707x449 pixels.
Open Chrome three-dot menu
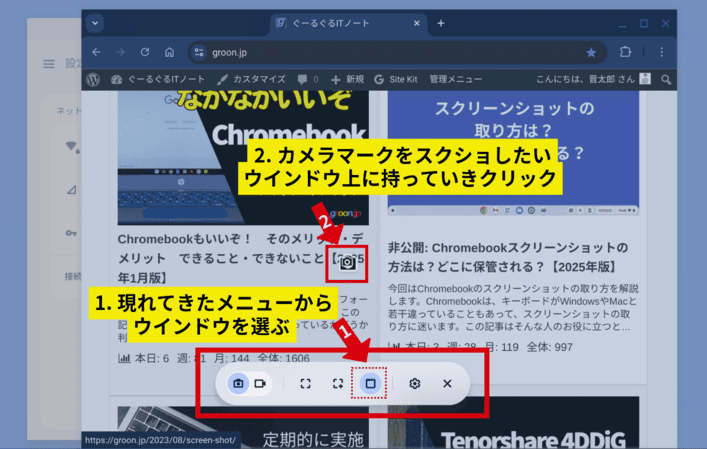pos(661,52)
